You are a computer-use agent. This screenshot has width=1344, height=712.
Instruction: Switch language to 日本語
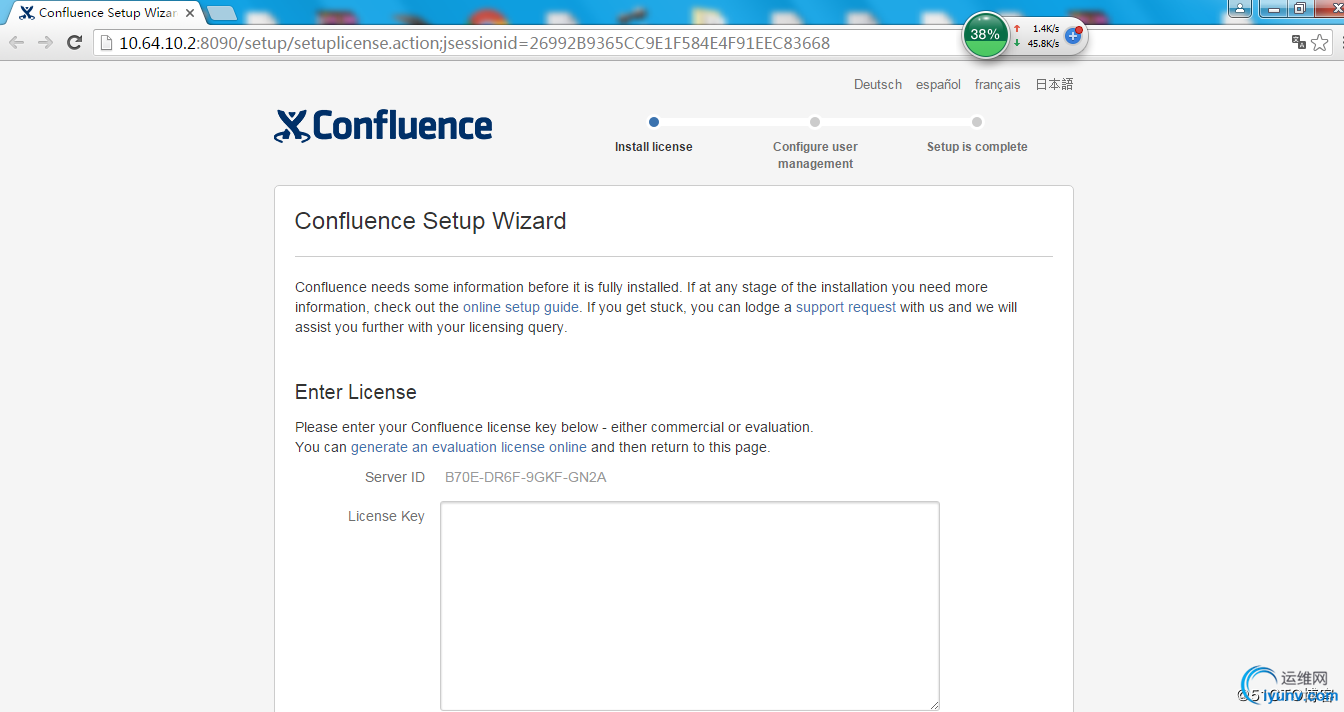(1054, 85)
